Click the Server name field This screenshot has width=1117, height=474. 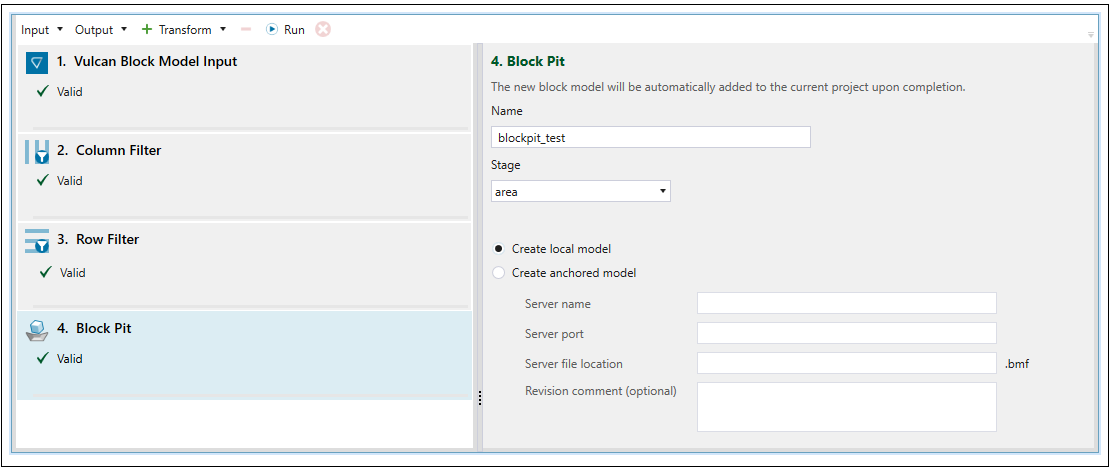click(846, 303)
